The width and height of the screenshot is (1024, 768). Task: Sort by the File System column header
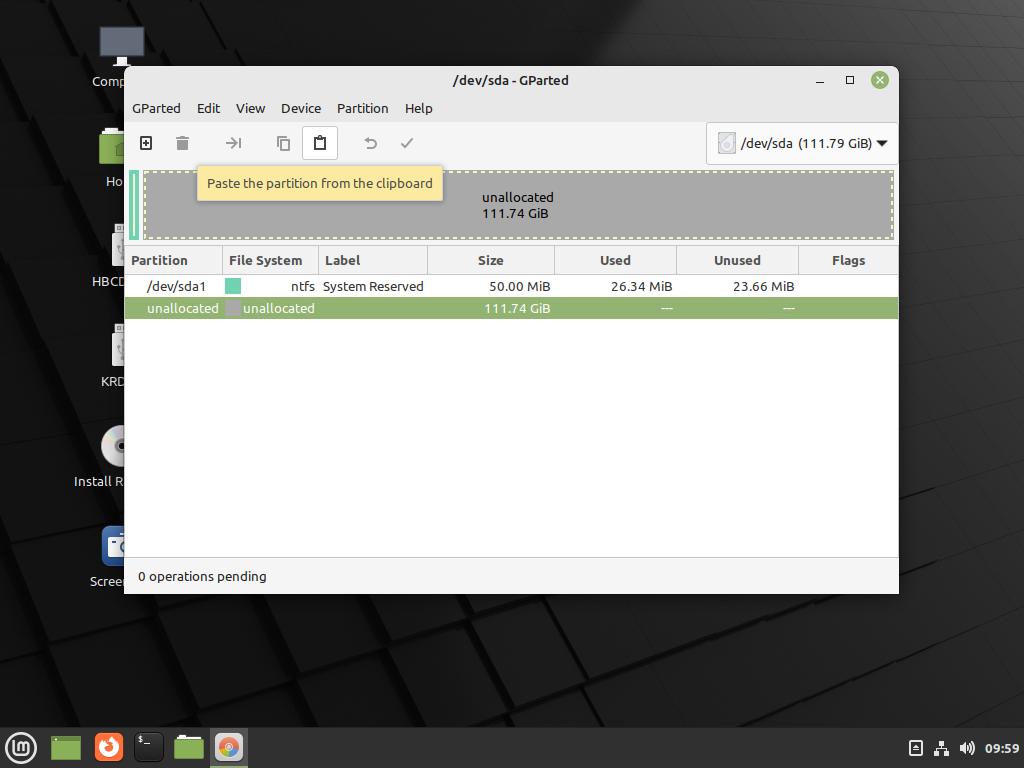pos(265,260)
